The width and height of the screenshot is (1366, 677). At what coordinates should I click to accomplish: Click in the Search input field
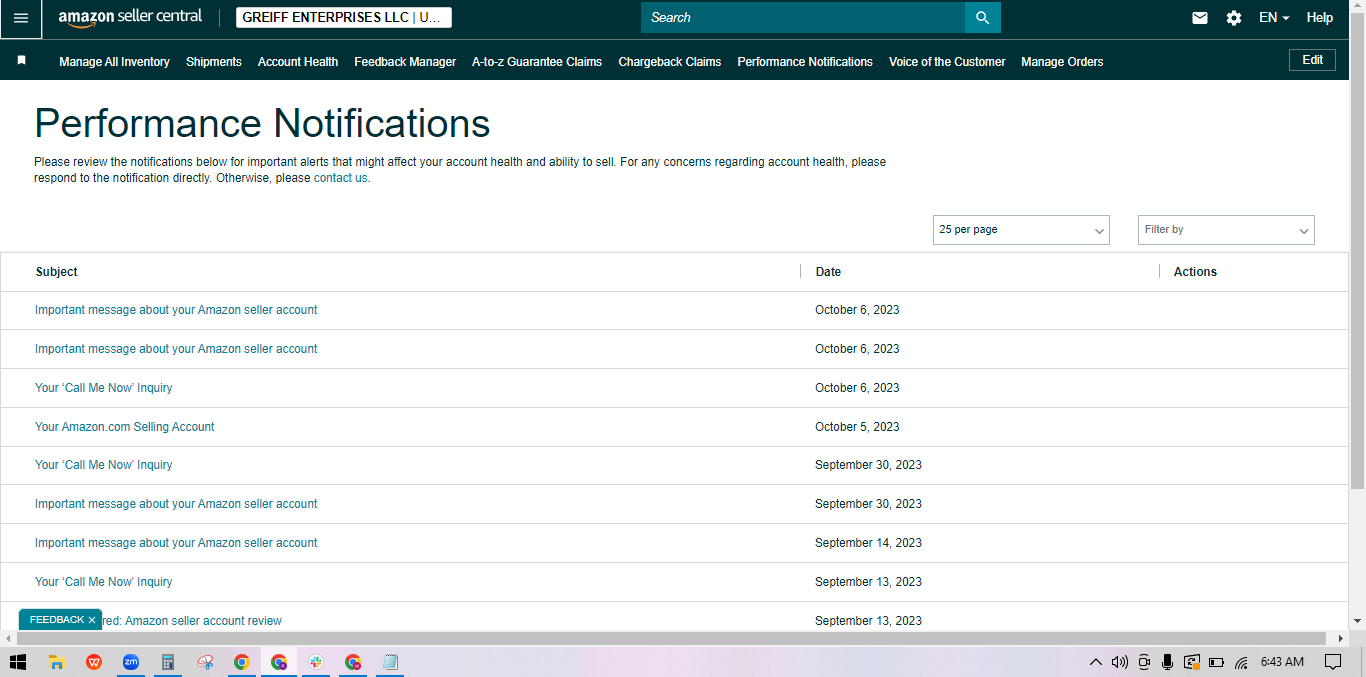pos(803,17)
